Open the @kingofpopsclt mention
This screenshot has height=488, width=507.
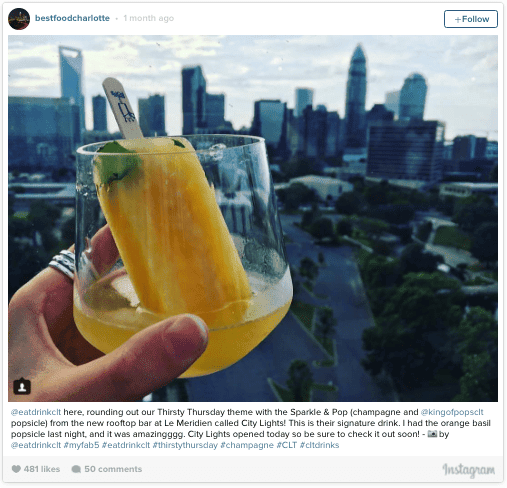(x=452, y=412)
